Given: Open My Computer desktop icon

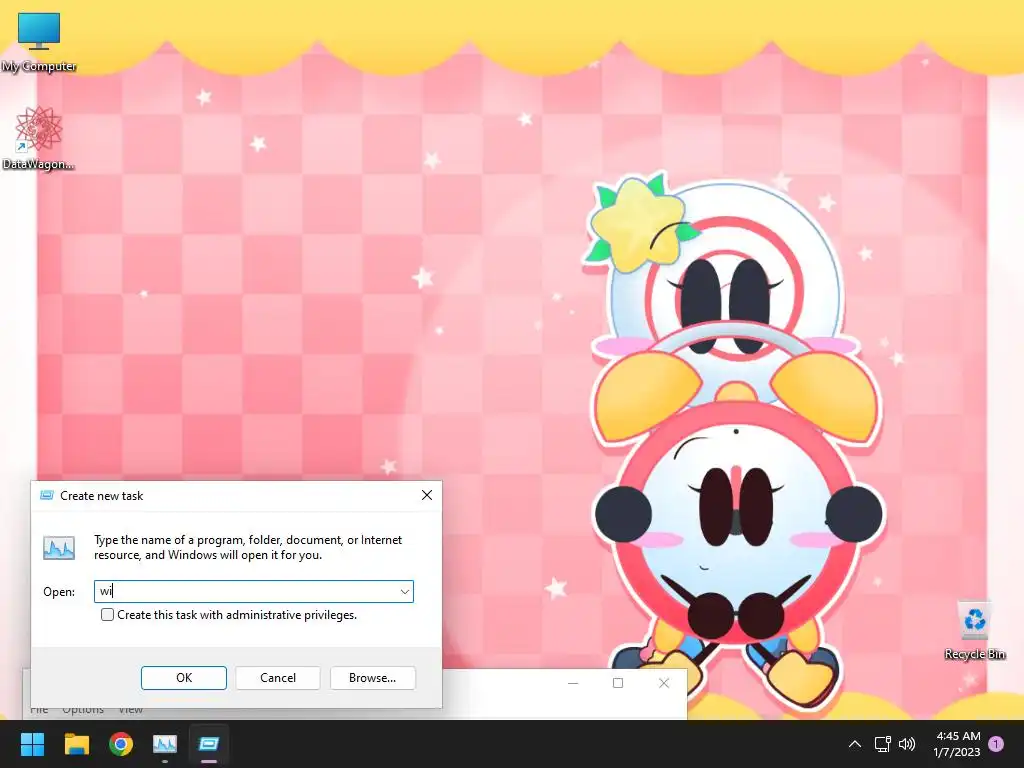Looking at the screenshot, I should (x=39, y=41).
